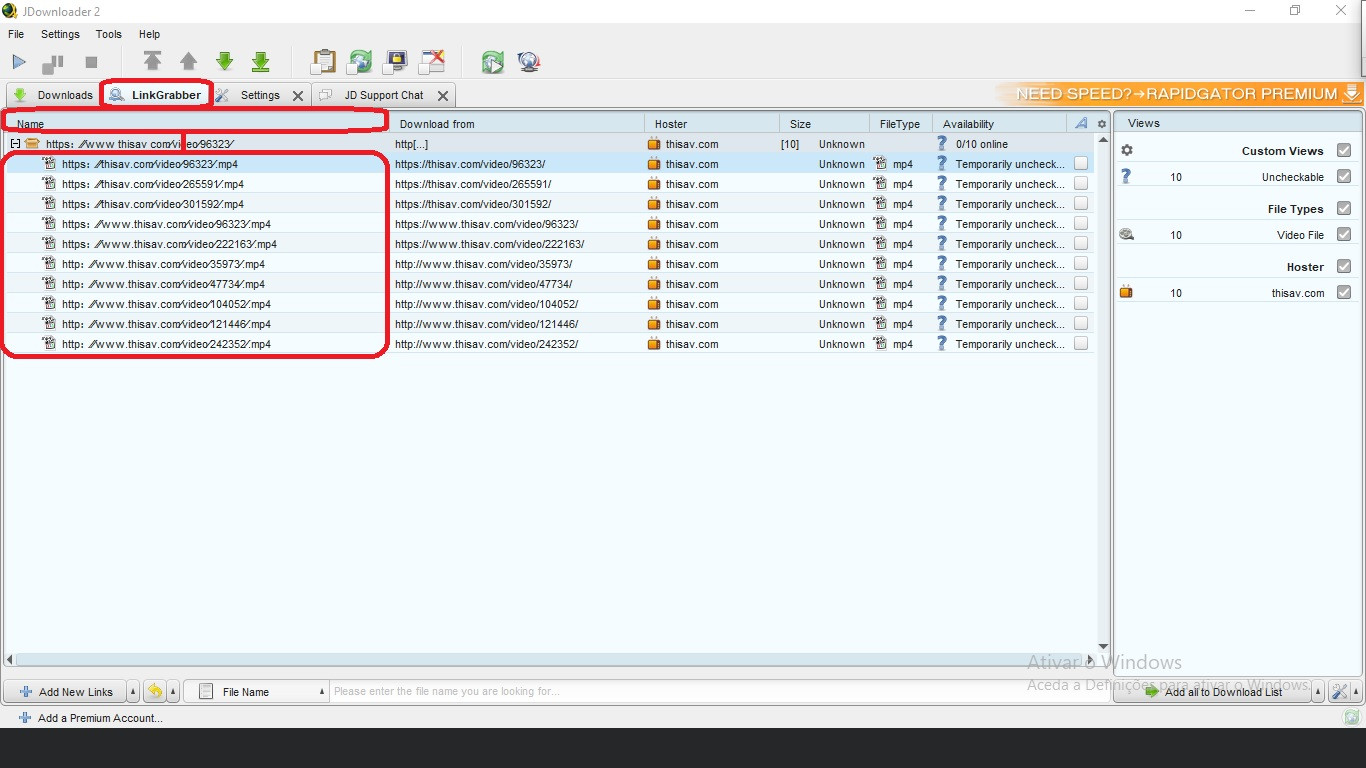Click the Video File film reel icon
This screenshot has height=768, width=1366.
(1127, 234)
